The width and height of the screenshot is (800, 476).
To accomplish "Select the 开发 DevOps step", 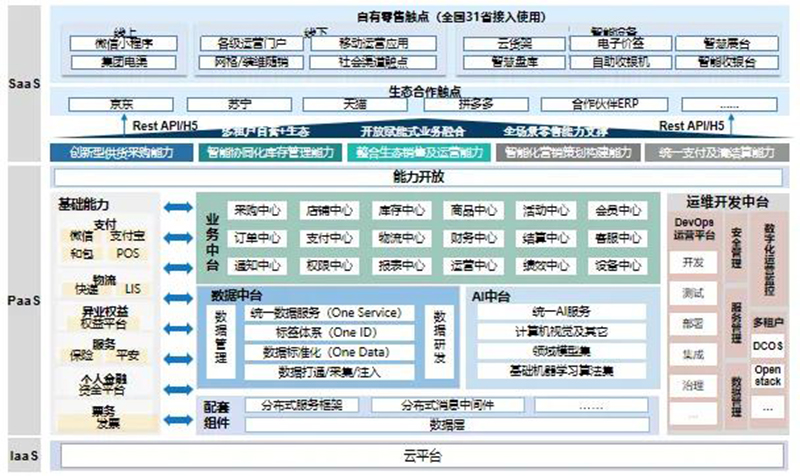I will tap(693, 262).
